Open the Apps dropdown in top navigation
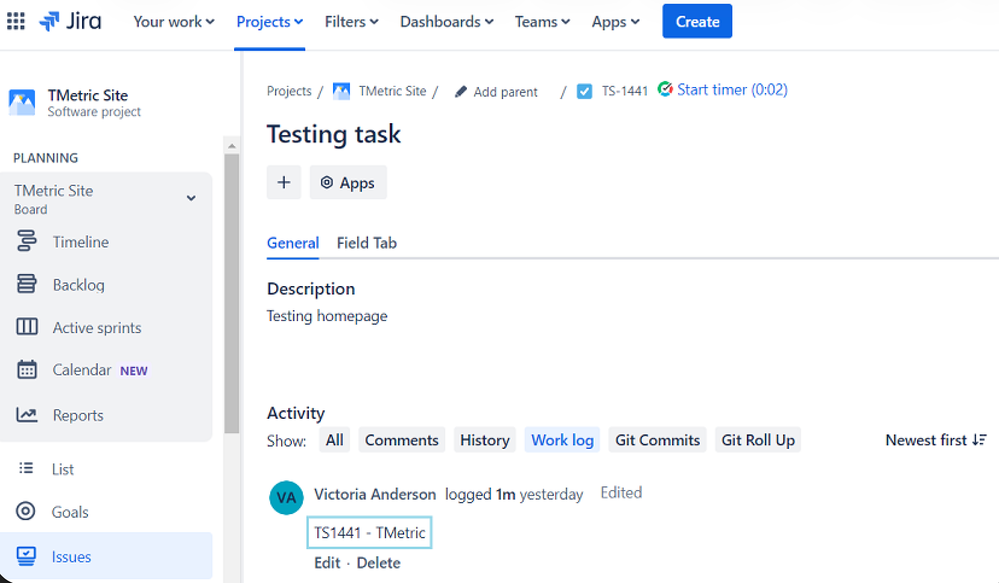This screenshot has width=999, height=583. pyautogui.click(x=615, y=22)
